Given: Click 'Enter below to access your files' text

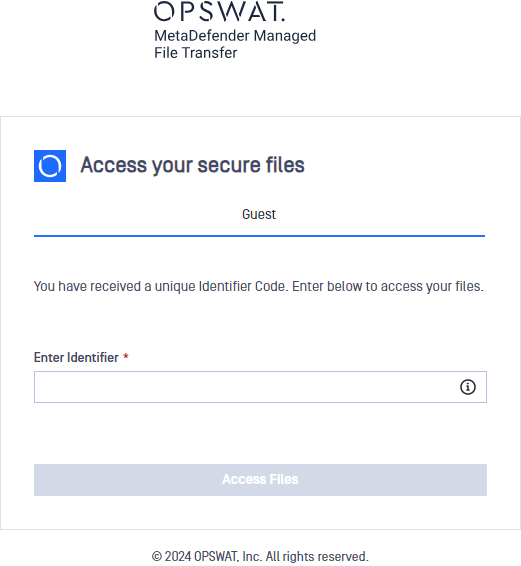Looking at the screenshot, I should tap(387, 286).
